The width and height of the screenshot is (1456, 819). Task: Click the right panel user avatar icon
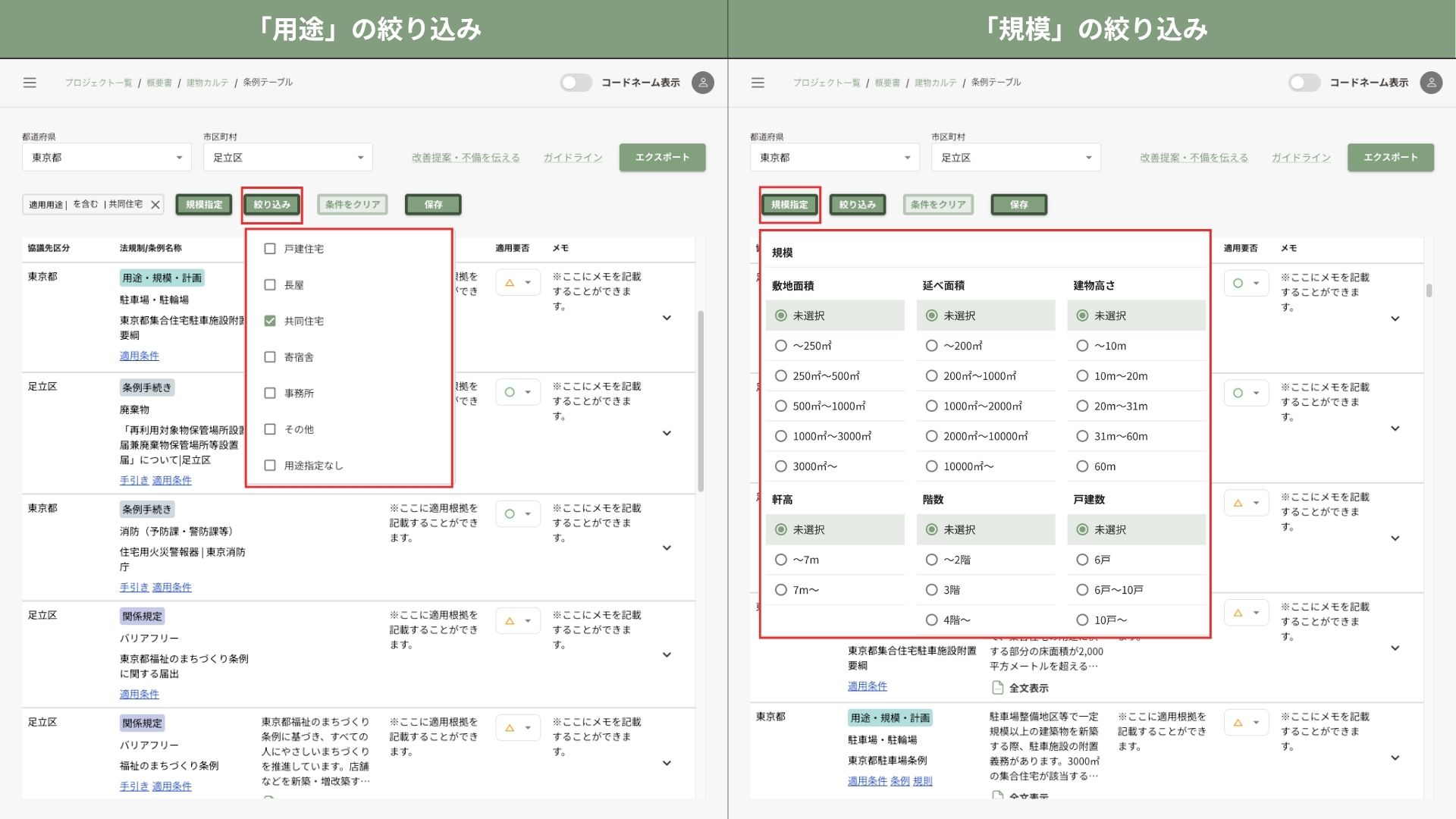tap(1430, 83)
